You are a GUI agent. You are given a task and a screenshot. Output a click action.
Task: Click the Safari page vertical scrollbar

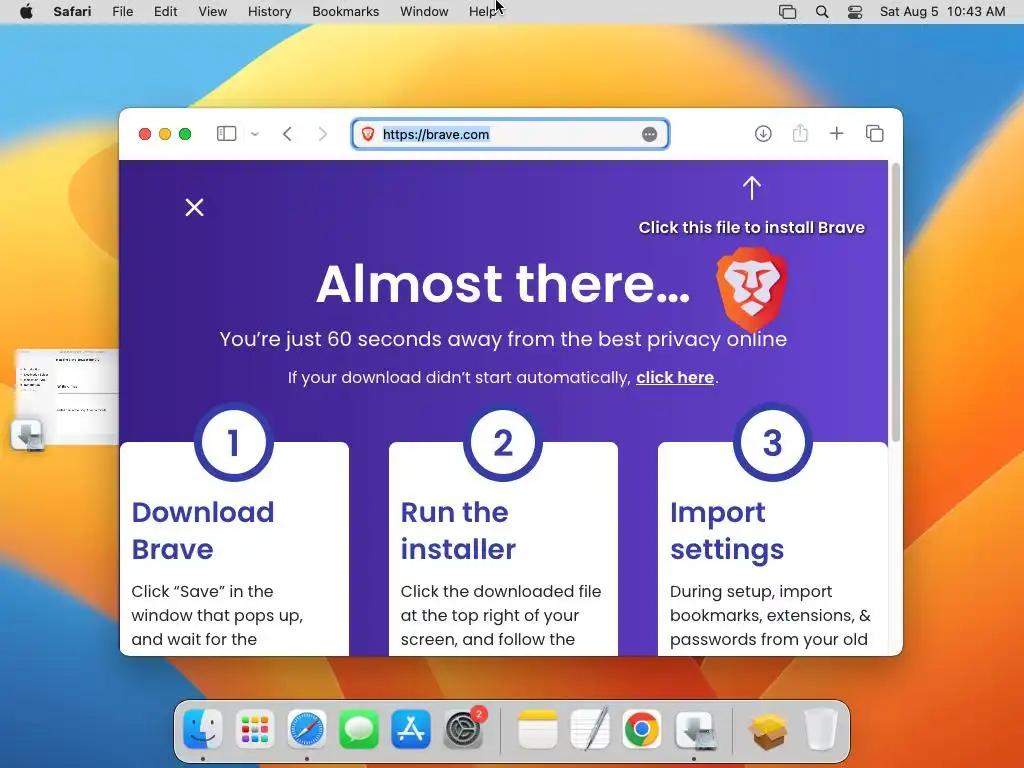coord(895,302)
